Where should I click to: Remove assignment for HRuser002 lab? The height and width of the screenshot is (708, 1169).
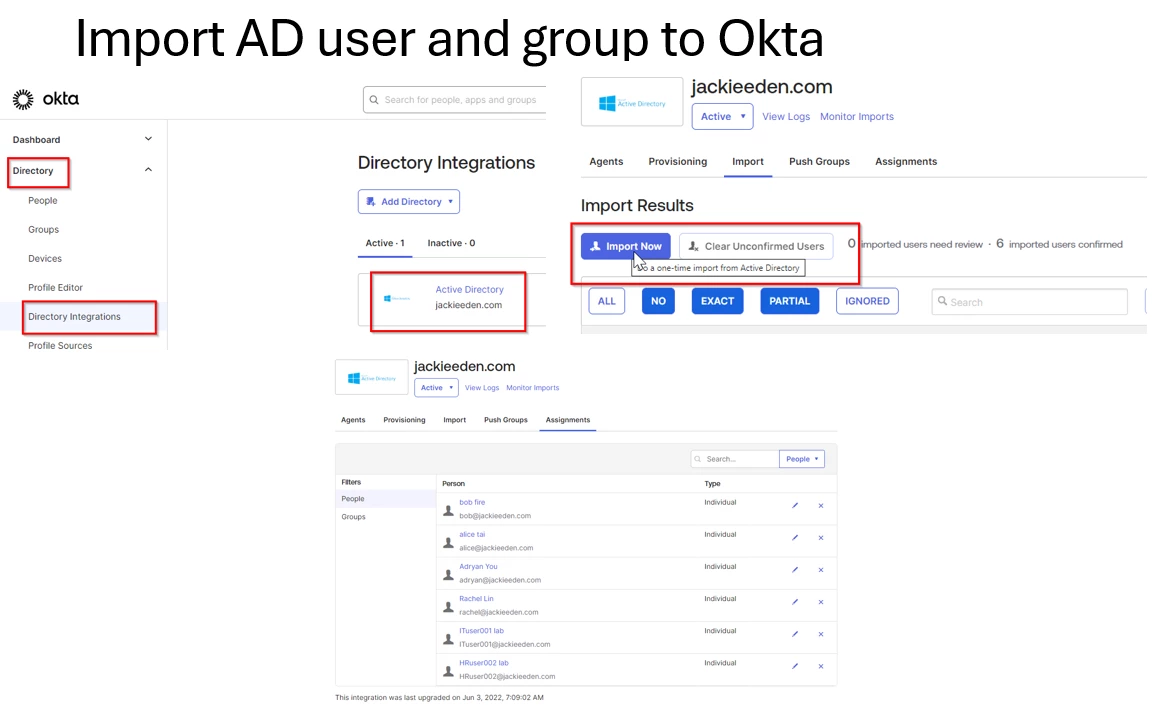click(821, 666)
